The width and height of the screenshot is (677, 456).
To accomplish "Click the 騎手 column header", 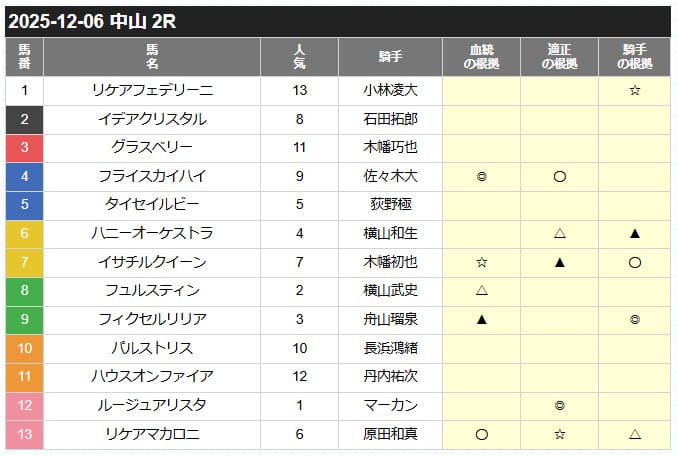I will pyautogui.click(x=390, y=57).
